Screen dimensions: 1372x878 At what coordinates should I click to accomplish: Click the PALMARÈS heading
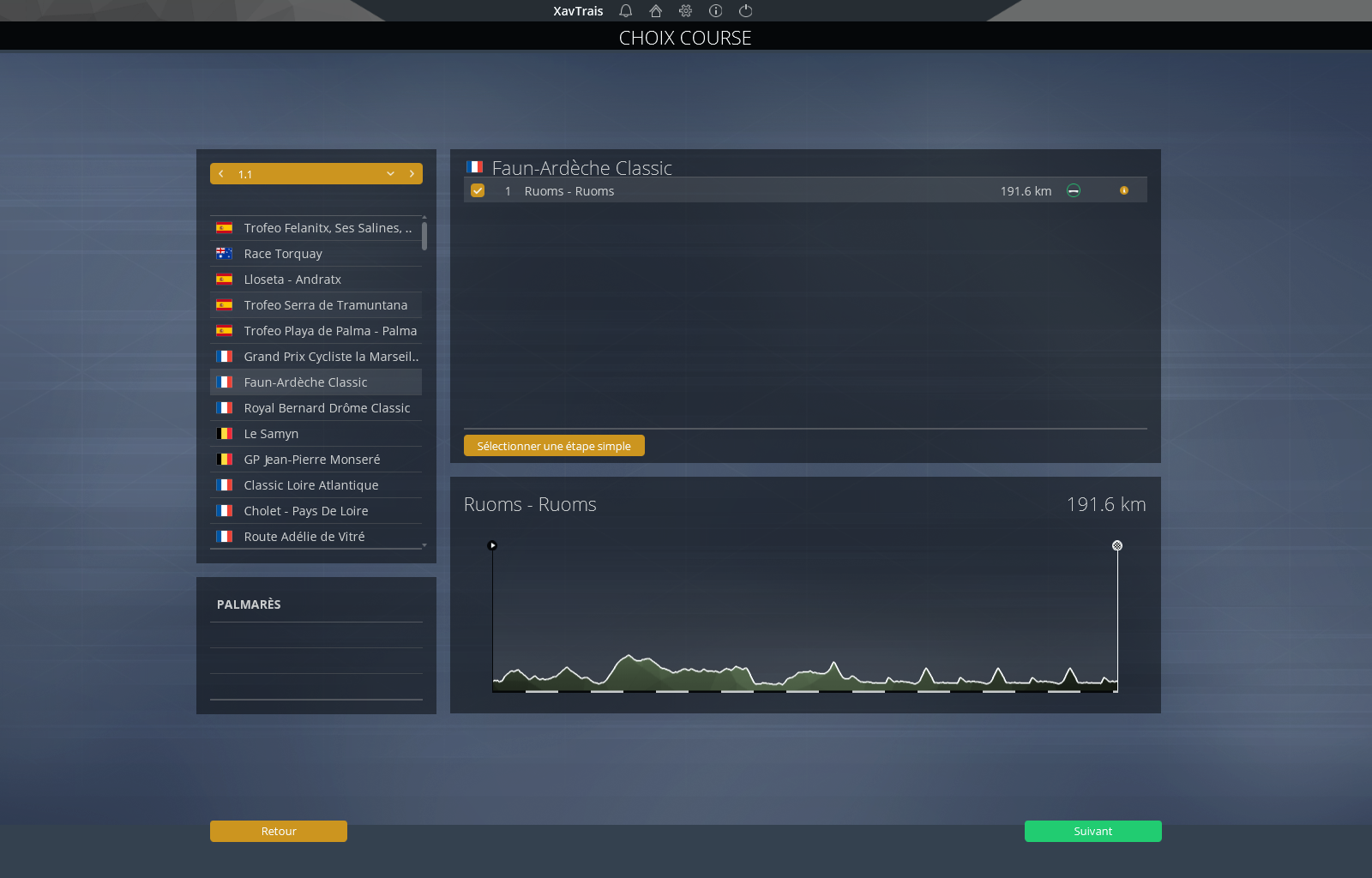tap(249, 604)
